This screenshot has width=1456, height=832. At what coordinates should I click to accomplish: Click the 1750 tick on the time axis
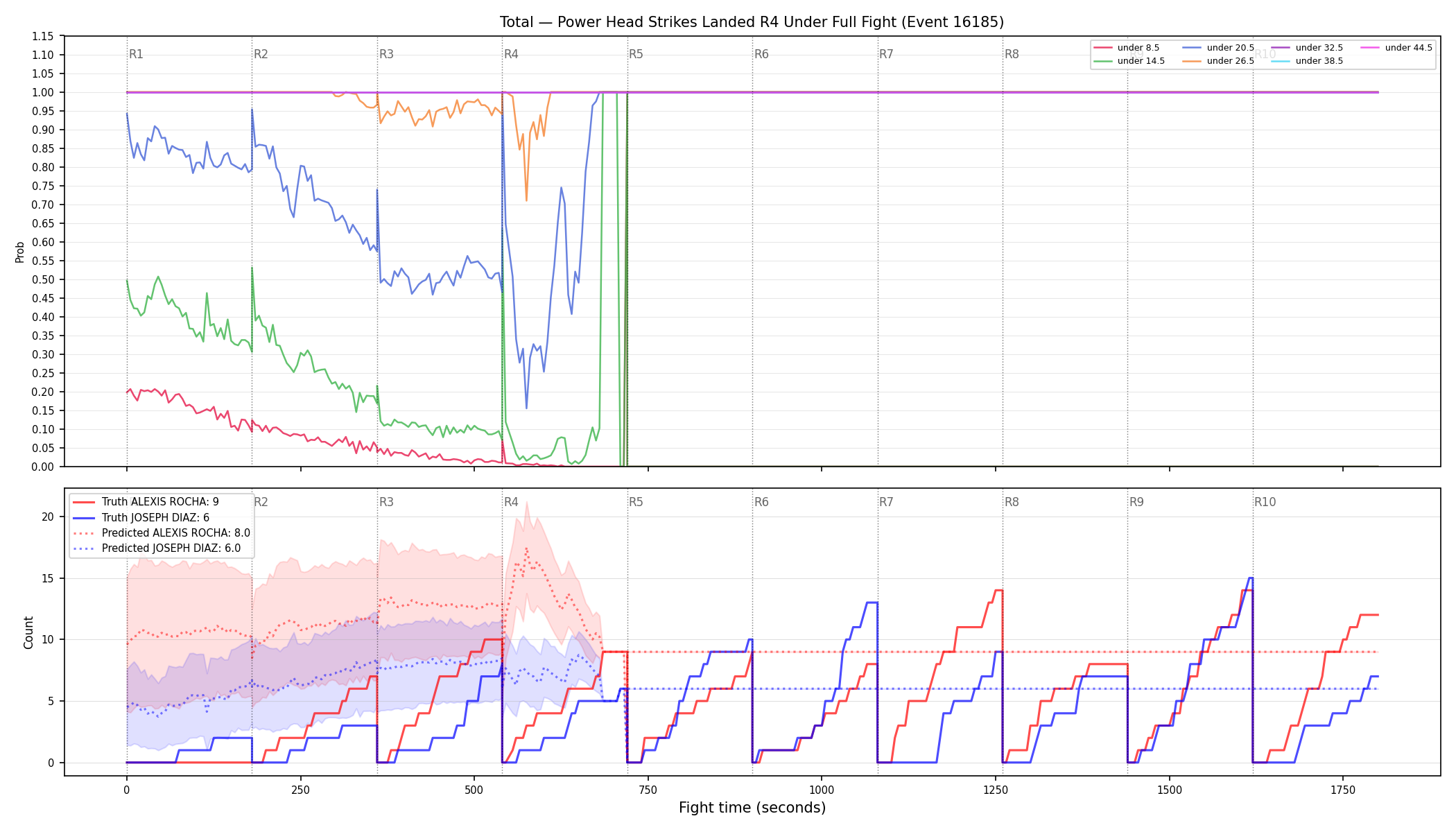pyautogui.click(x=1343, y=790)
